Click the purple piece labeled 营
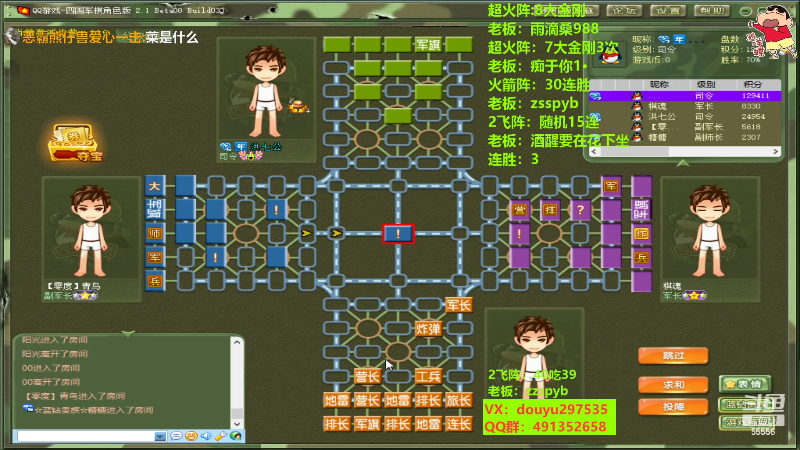 click(x=519, y=210)
